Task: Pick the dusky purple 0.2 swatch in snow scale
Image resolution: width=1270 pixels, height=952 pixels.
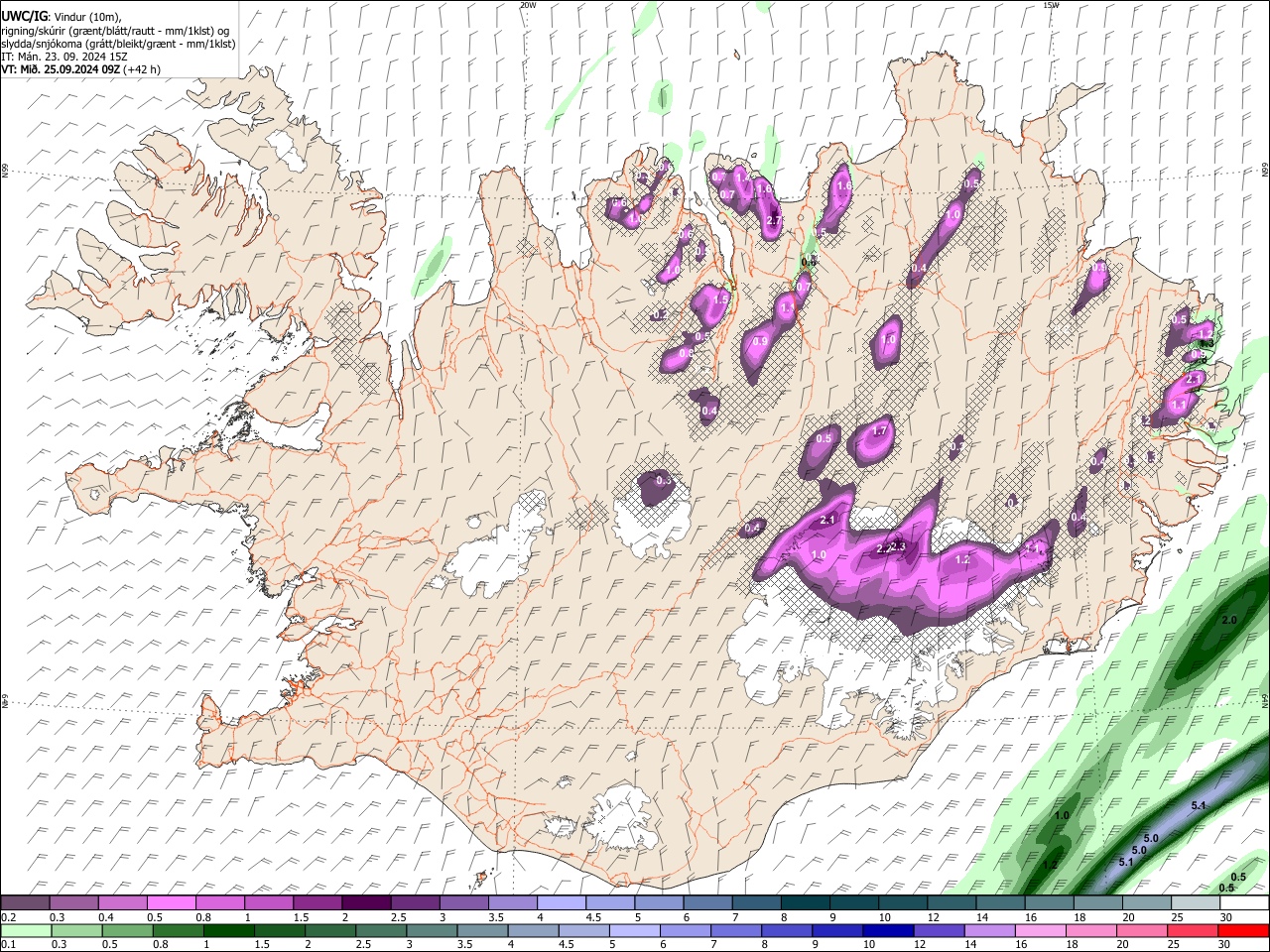Action: coord(26,903)
